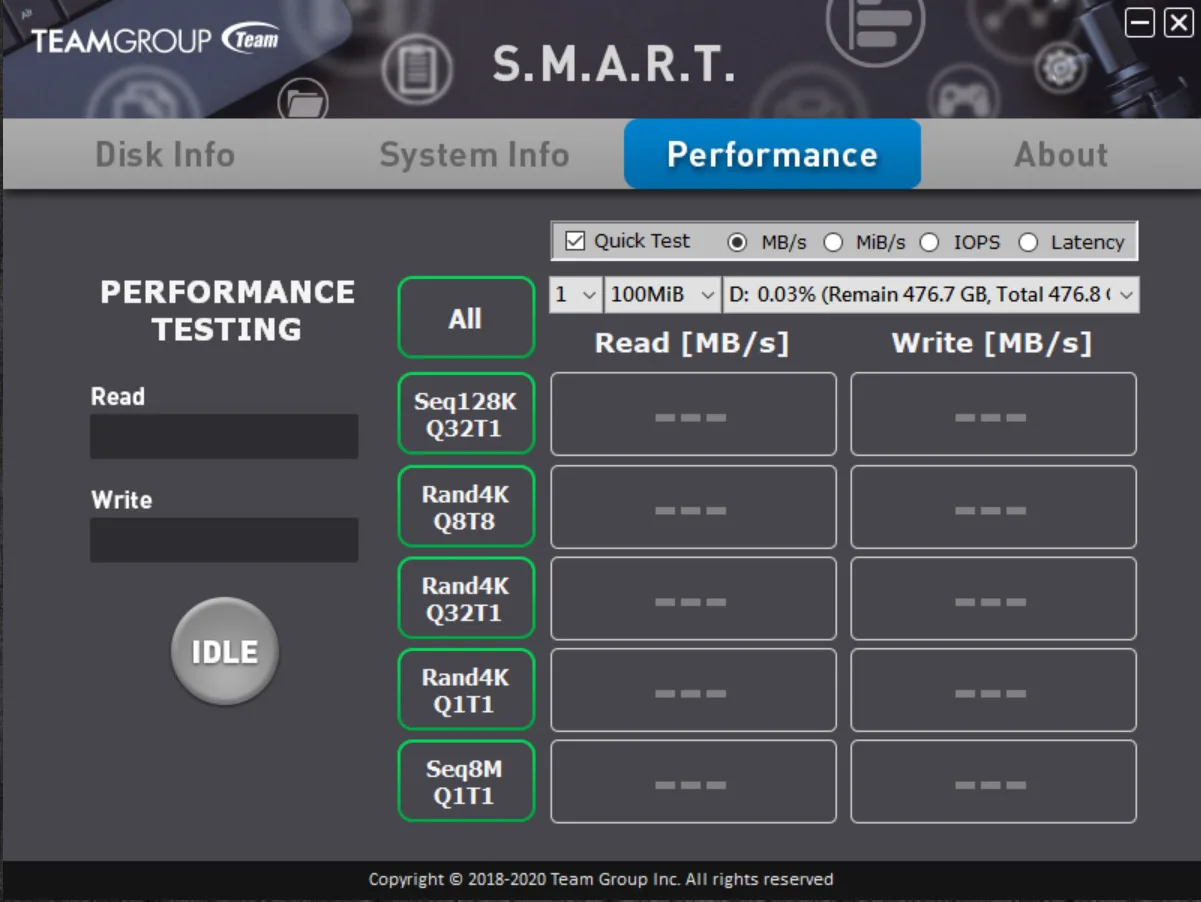Viewport: 1201px width, 902px height.
Task: Expand the 100MiB test size dropdown
Action: tap(662, 295)
